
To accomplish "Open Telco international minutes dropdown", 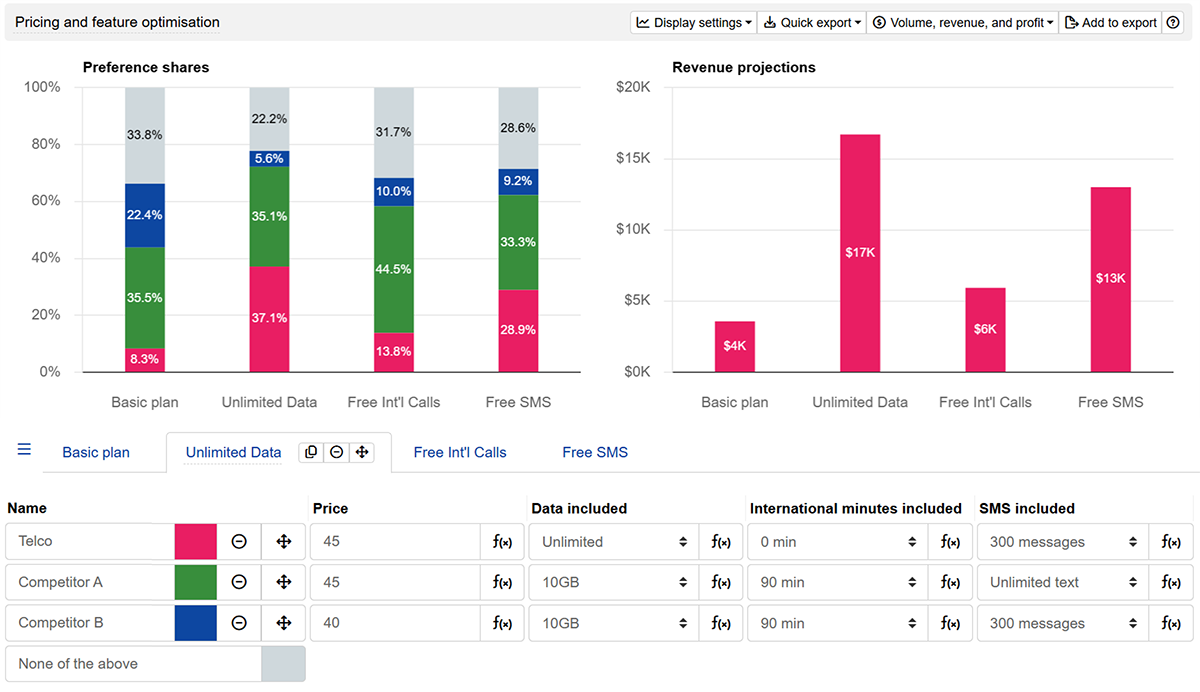I will pos(838,541).
